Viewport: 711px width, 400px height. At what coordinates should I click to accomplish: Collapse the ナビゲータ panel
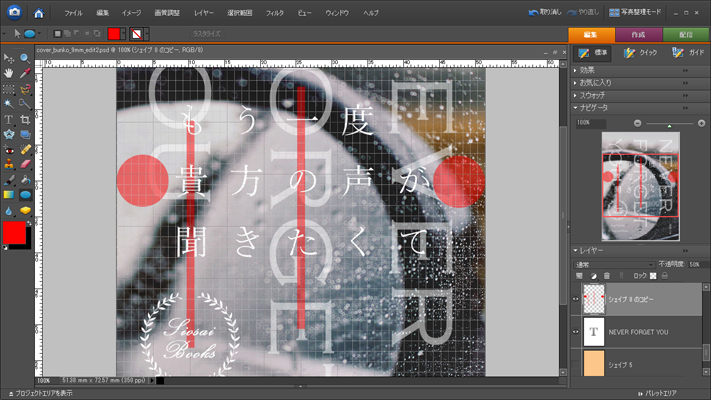click(575, 108)
